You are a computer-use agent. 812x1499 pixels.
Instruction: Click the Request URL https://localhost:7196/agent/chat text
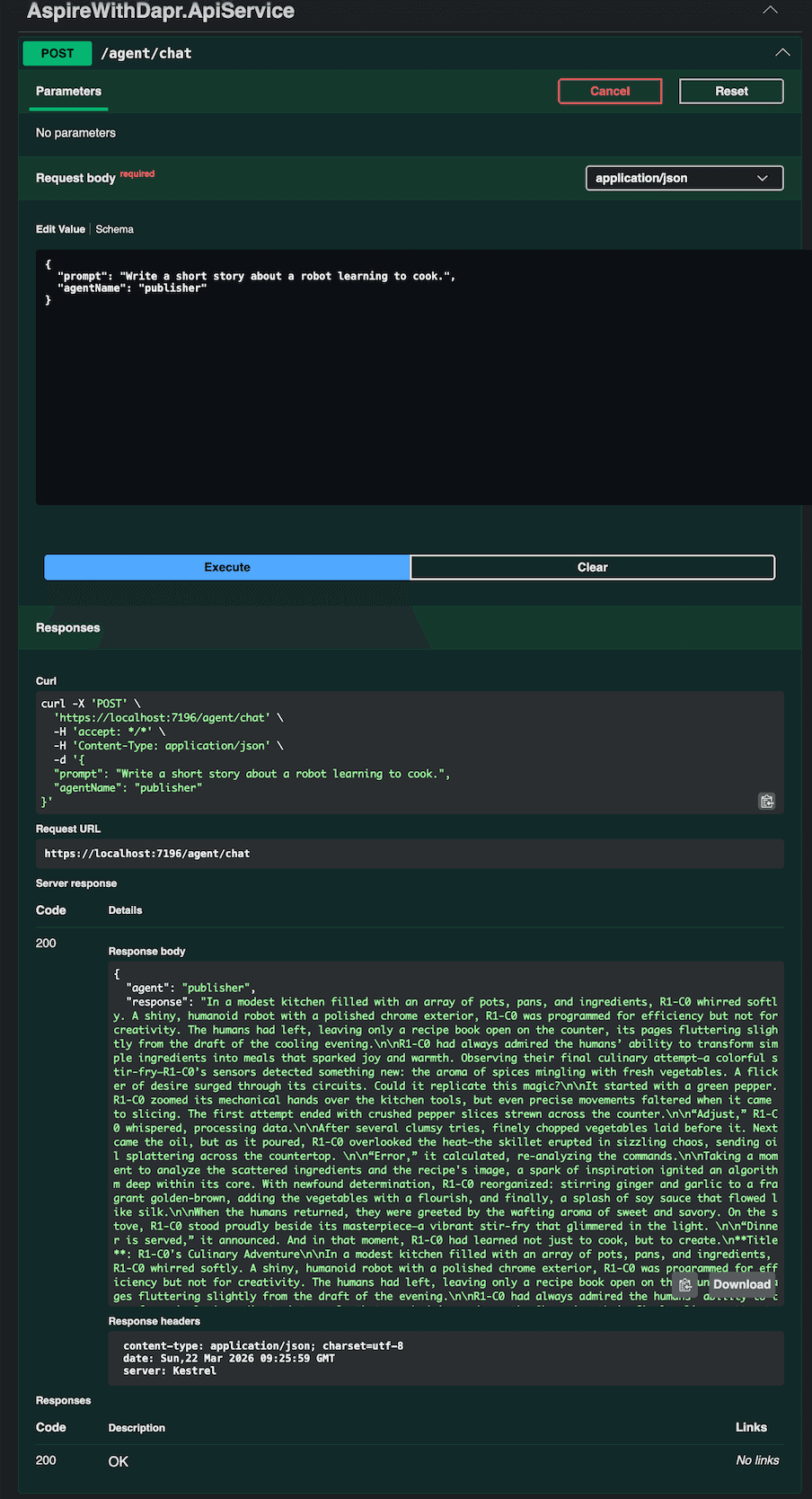147,854
